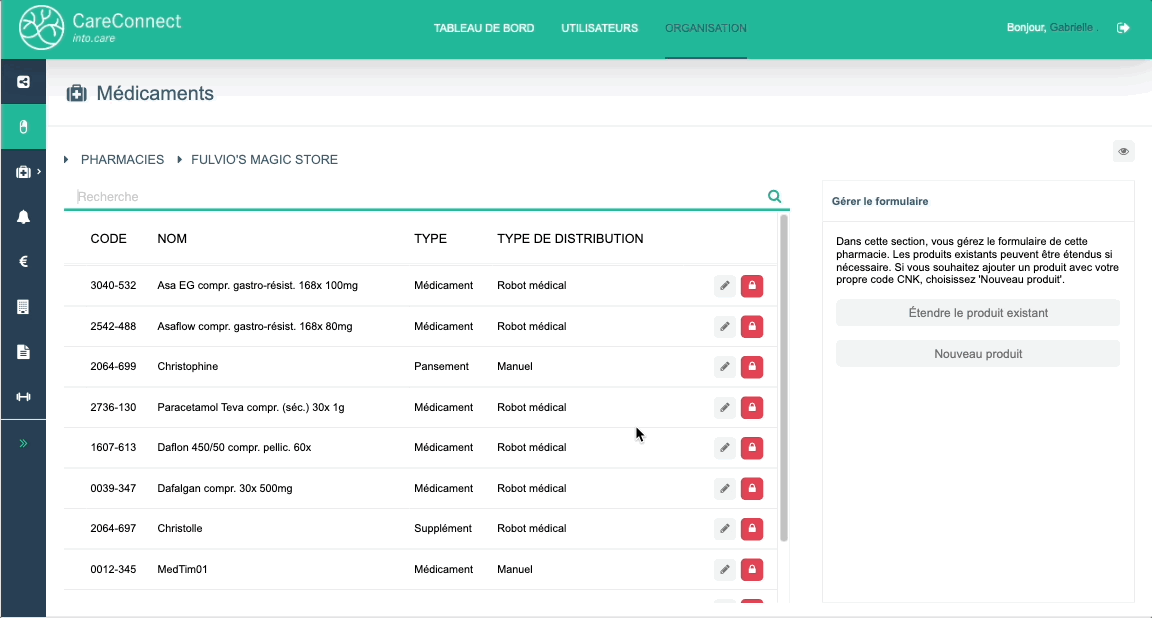Select code 2064-697 cell
This screenshot has width=1152, height=618.
click(x=113, y=528)
